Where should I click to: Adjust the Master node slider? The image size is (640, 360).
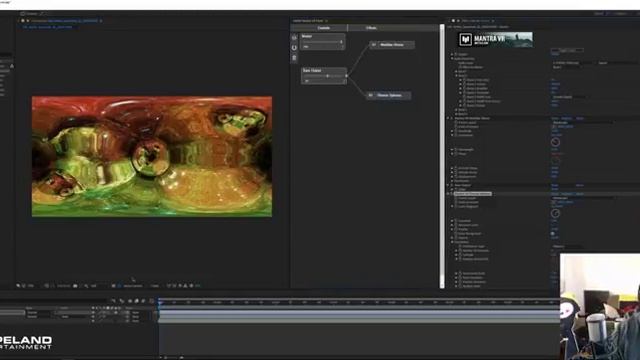322,41
